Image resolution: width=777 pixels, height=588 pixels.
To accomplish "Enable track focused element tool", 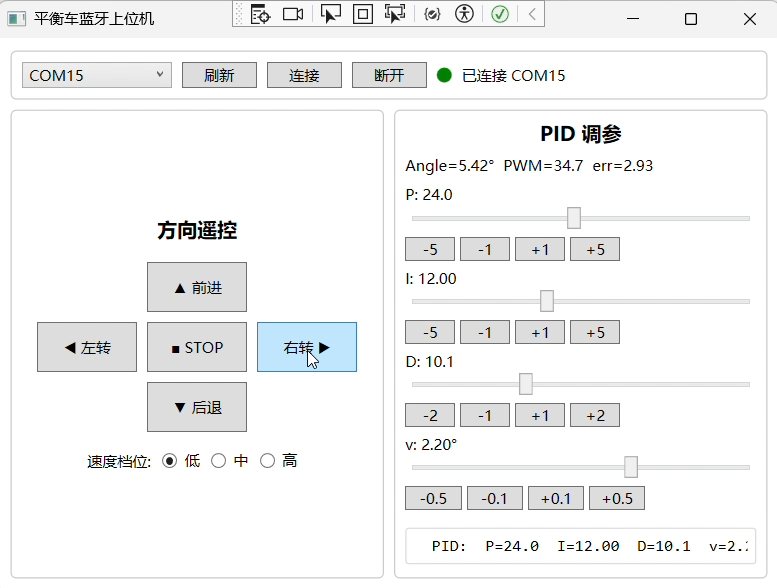I will pyautogui.click(x=395, y=14).
